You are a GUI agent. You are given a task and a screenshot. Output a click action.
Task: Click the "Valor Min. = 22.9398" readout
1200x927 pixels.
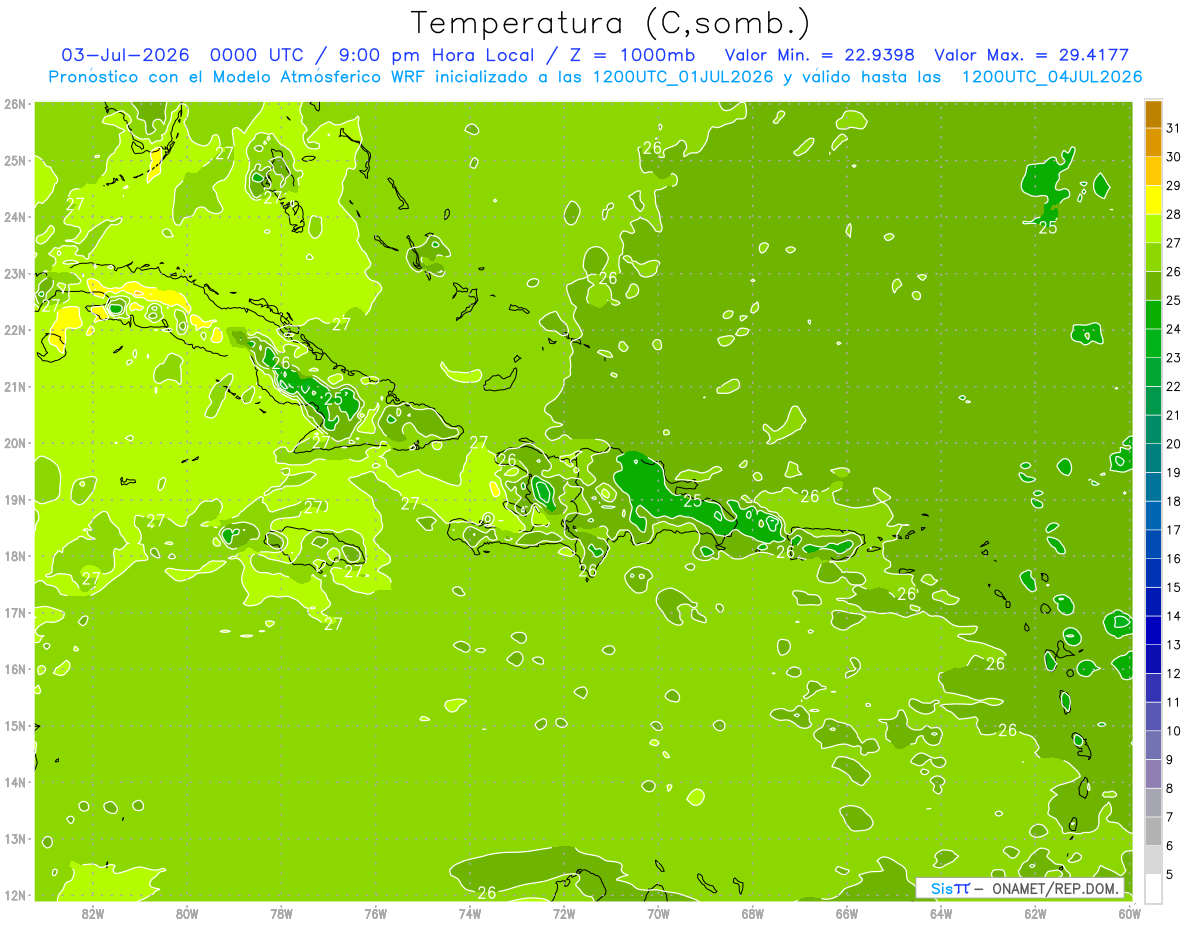820,55
